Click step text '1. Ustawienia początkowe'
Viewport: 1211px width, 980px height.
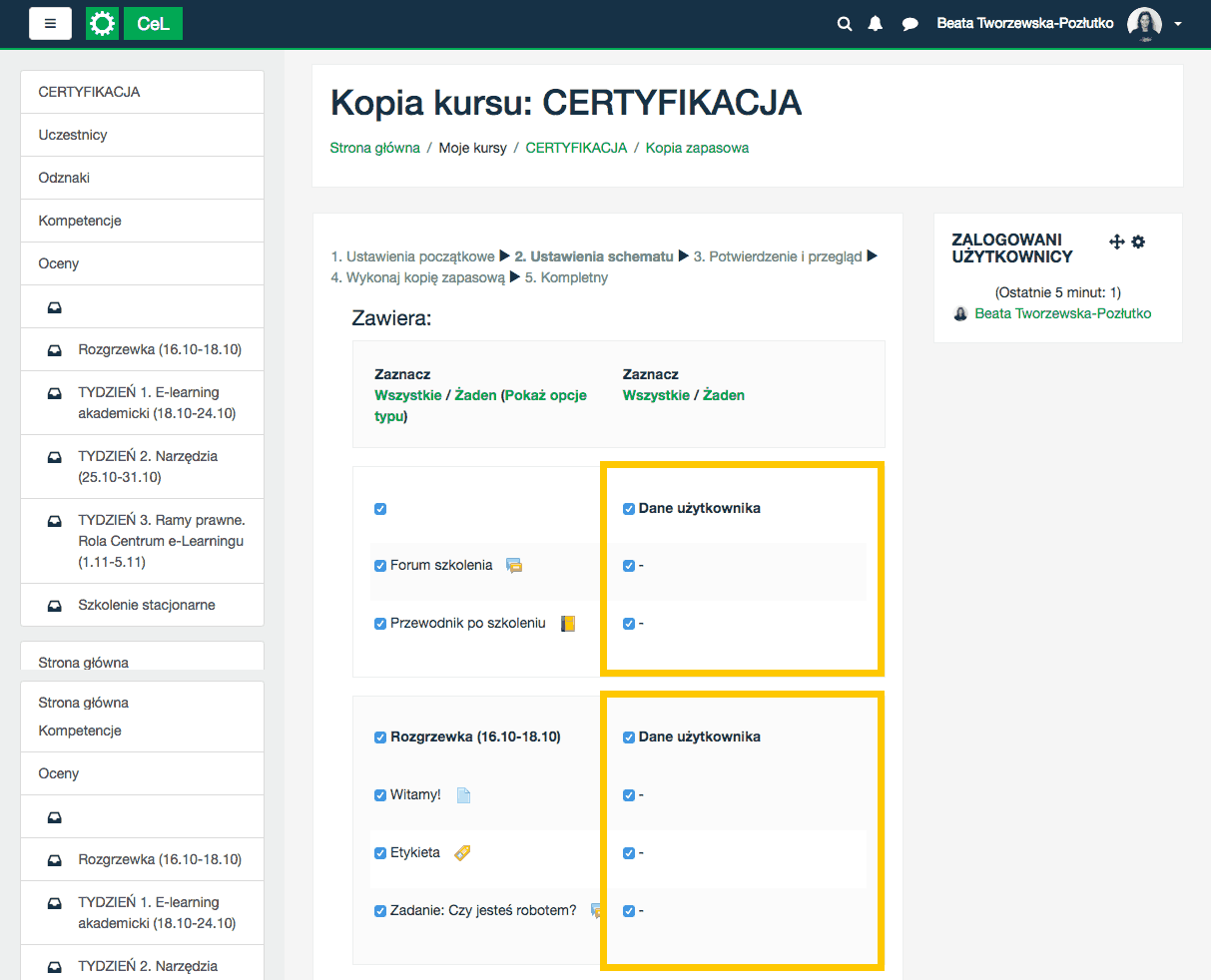tap(413, 256)
